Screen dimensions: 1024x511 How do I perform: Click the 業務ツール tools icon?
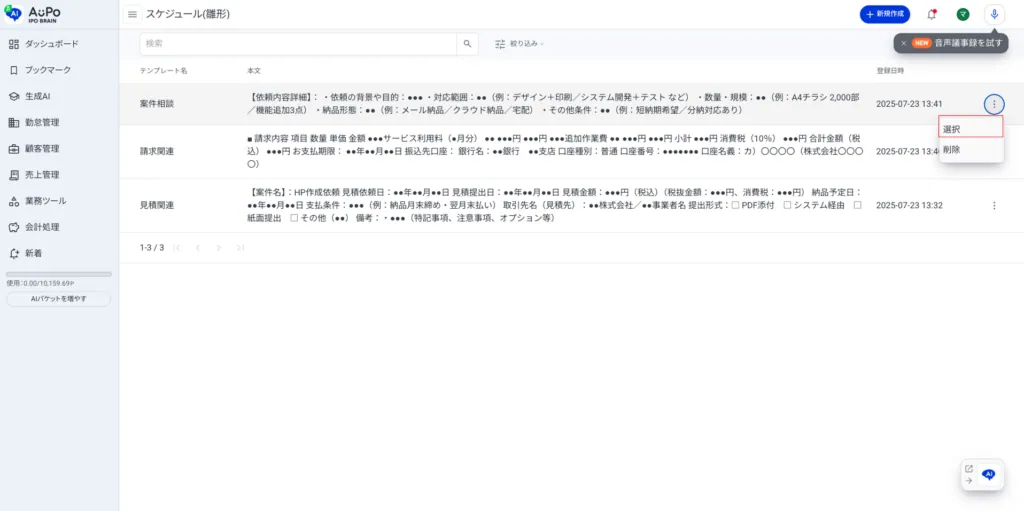(x=14, y=201)
